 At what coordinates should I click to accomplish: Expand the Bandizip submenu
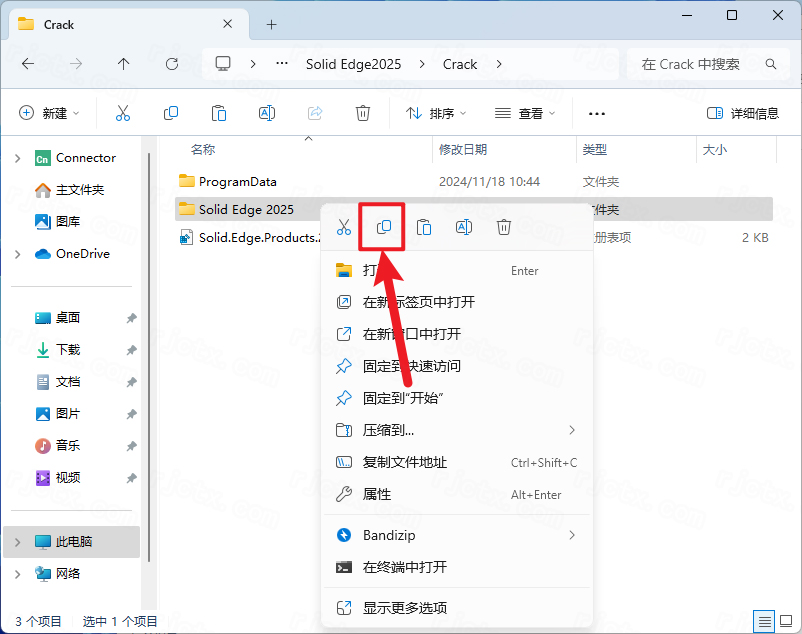pyautogui.click(x=572, y=535)
